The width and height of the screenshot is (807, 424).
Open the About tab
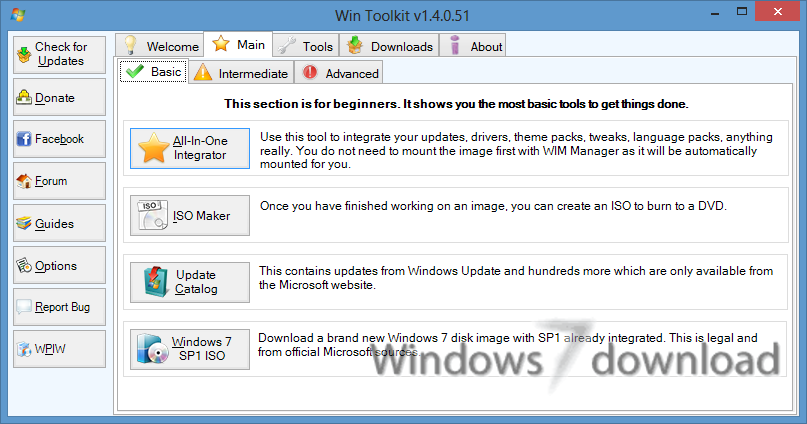[x=472, y=46]
